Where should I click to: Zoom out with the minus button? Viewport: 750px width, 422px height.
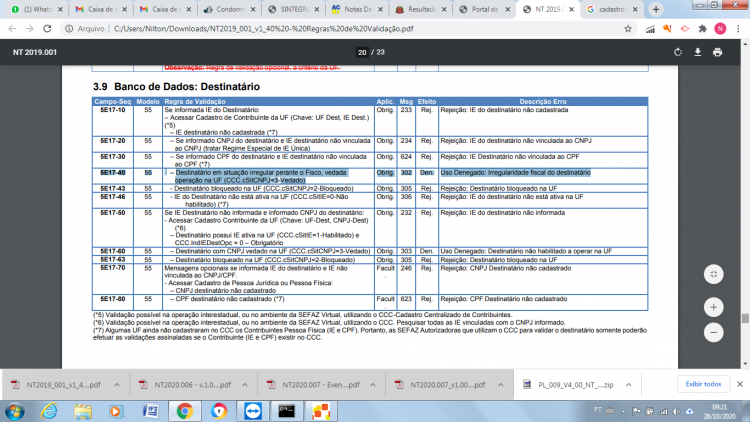(x=713, y=333)
